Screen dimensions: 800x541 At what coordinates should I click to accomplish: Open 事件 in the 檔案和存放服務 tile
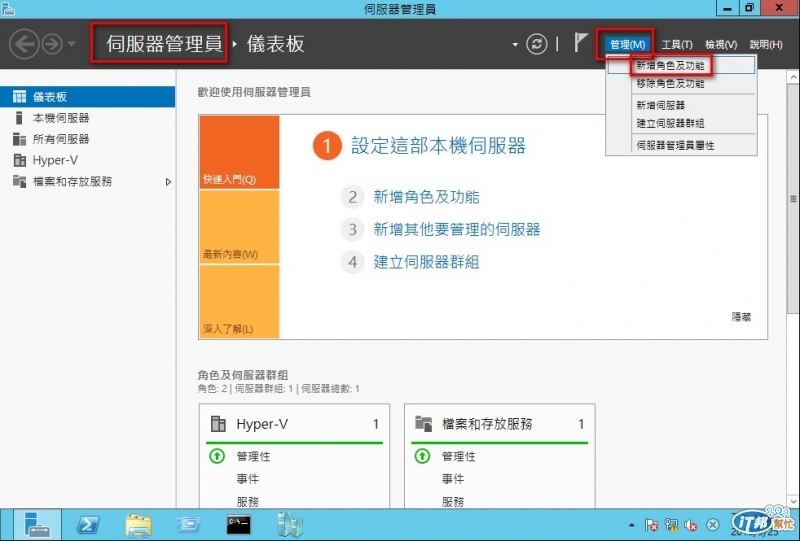point(453,479)
